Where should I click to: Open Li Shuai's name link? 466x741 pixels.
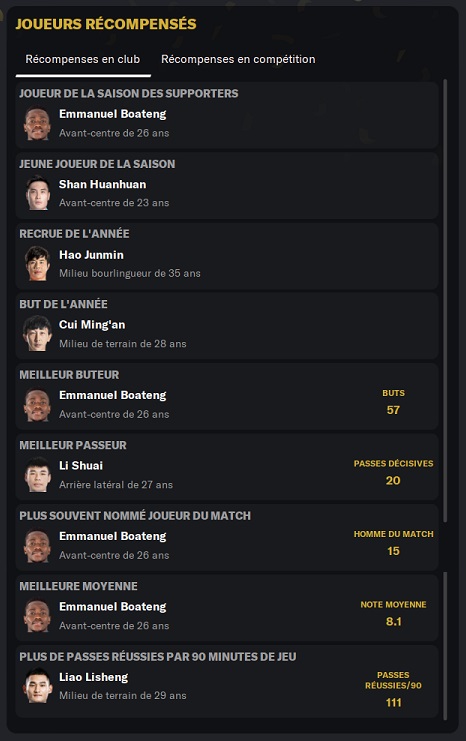[x=81, y=465]
